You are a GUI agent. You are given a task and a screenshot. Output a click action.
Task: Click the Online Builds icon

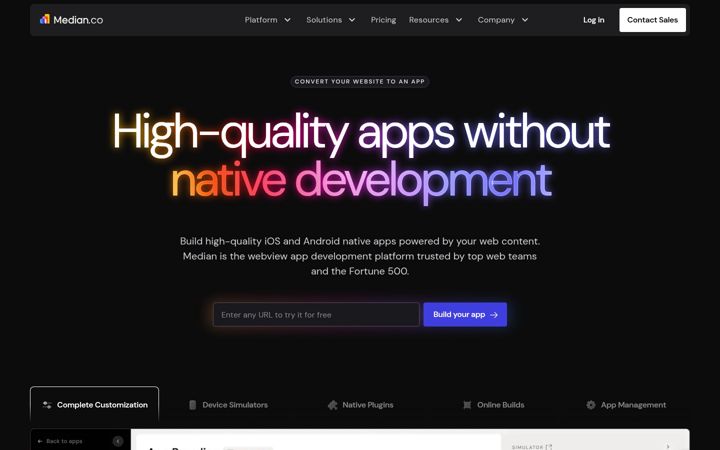coord(467,405)
